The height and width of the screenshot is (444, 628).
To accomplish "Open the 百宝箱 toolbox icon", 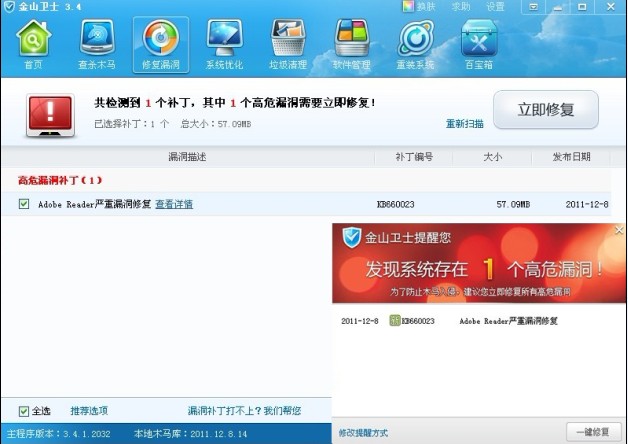I will point(479,42).
